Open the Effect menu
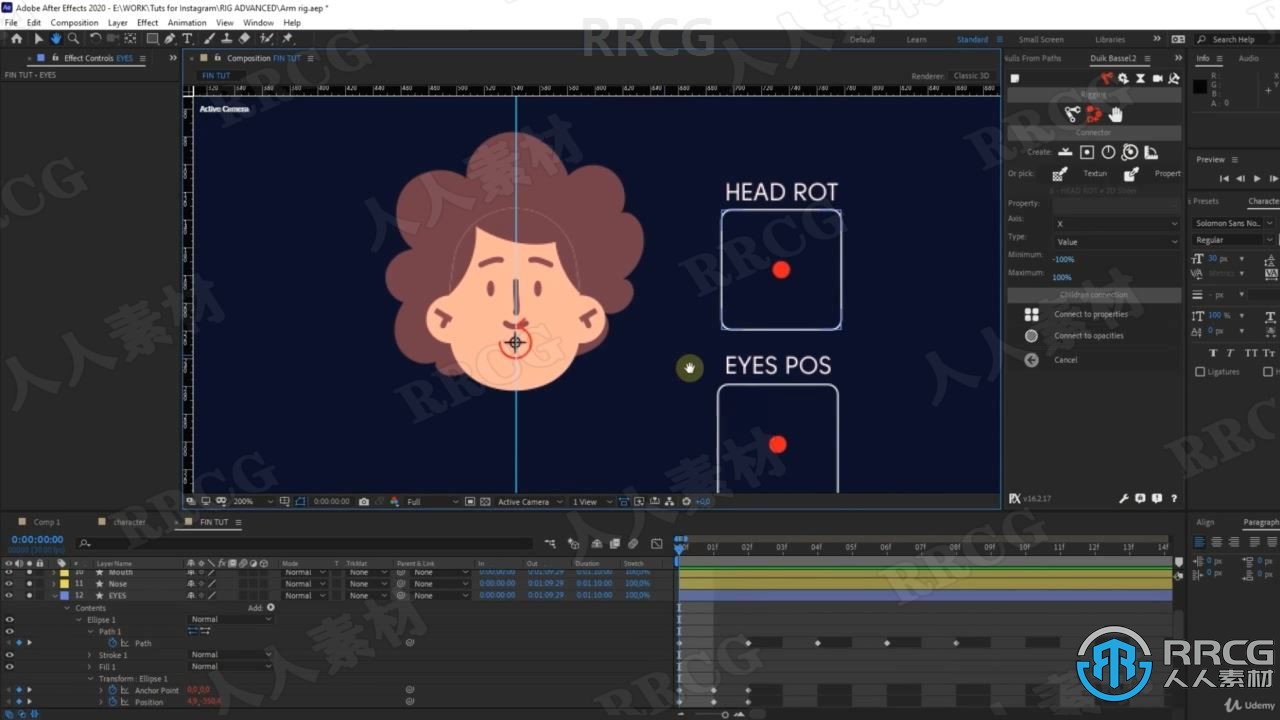The image size is (1280, 720). 147,22
